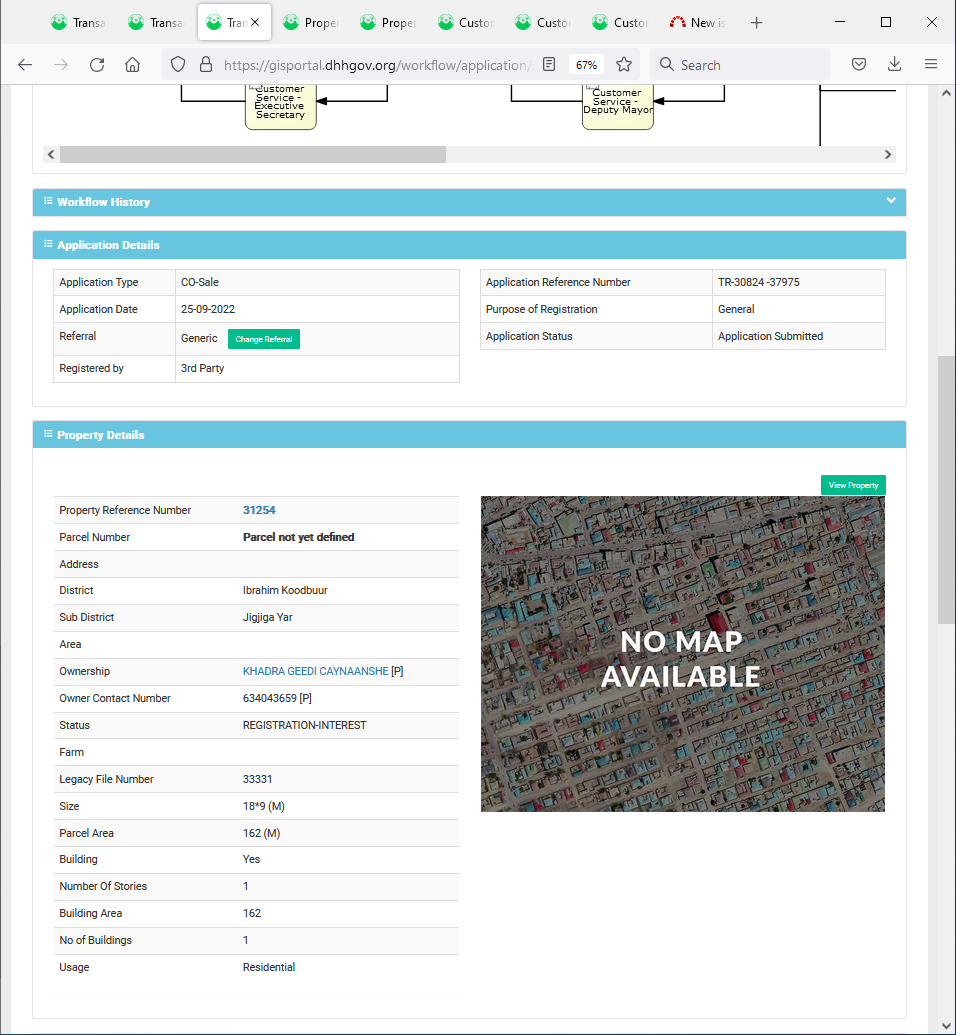Screen dimensions: 956x1035
Task: Select sub district Jigjiga Yar
Action: tap(267, 618)
